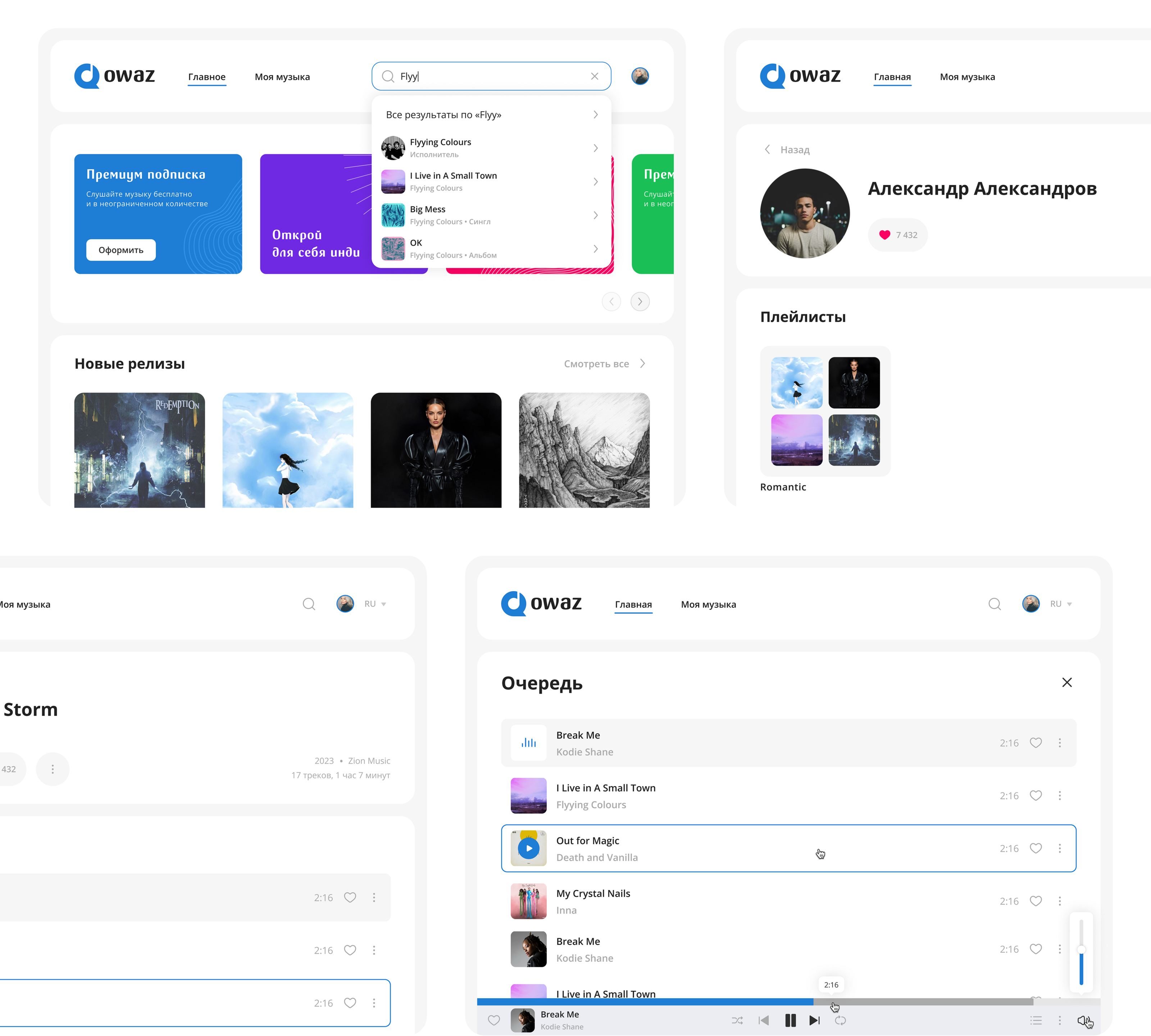
Task: Go to previous track in player
Action: pyautogui.click(x=764, y=1021)
